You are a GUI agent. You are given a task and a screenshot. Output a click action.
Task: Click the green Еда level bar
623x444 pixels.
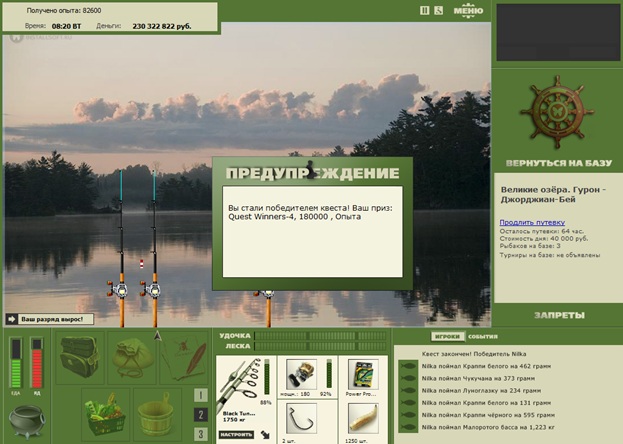coord(16,363)
